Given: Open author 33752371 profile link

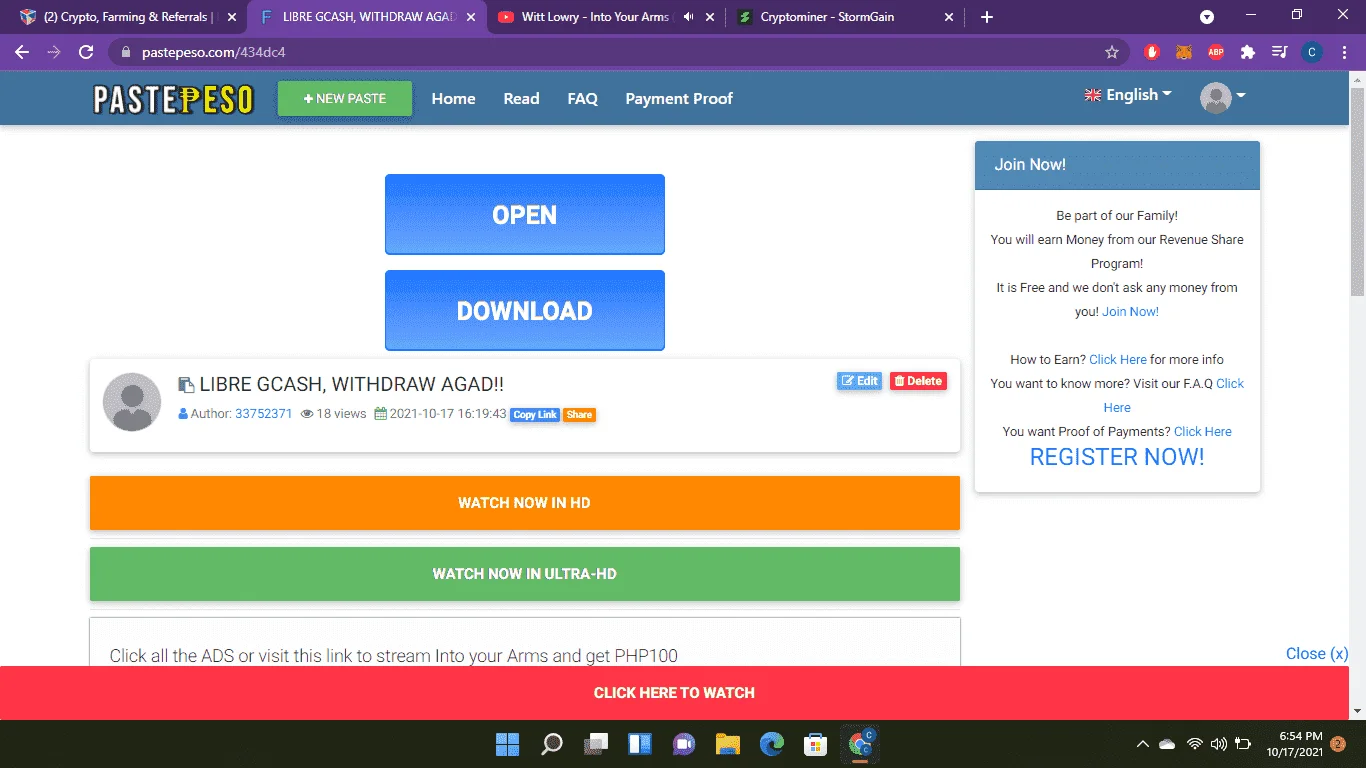Looking at the screenshot, I should click(263, 413).
